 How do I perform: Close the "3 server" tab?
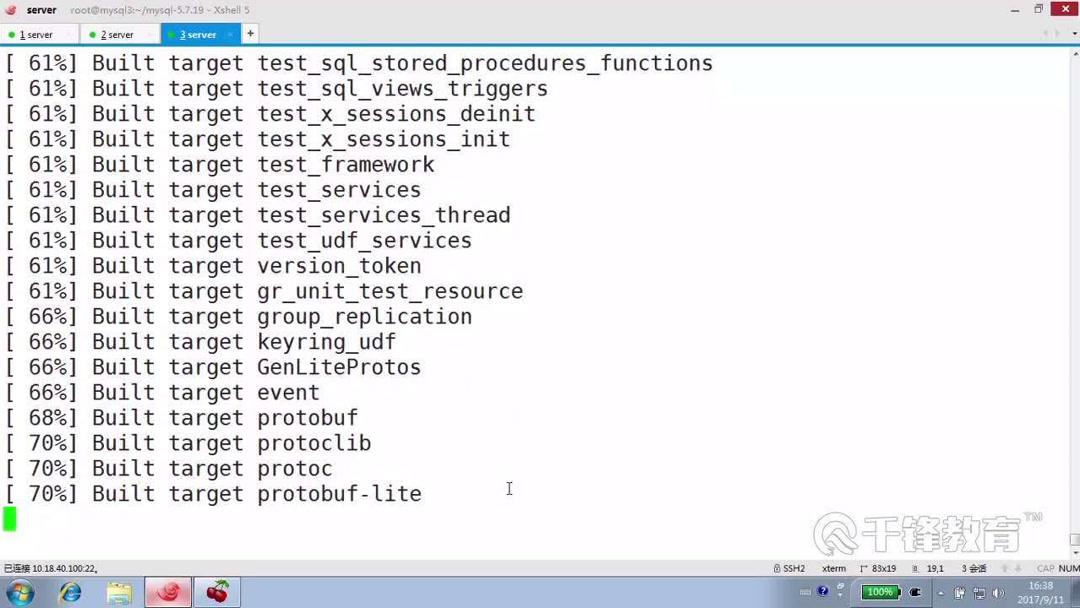tap(229, 34)
